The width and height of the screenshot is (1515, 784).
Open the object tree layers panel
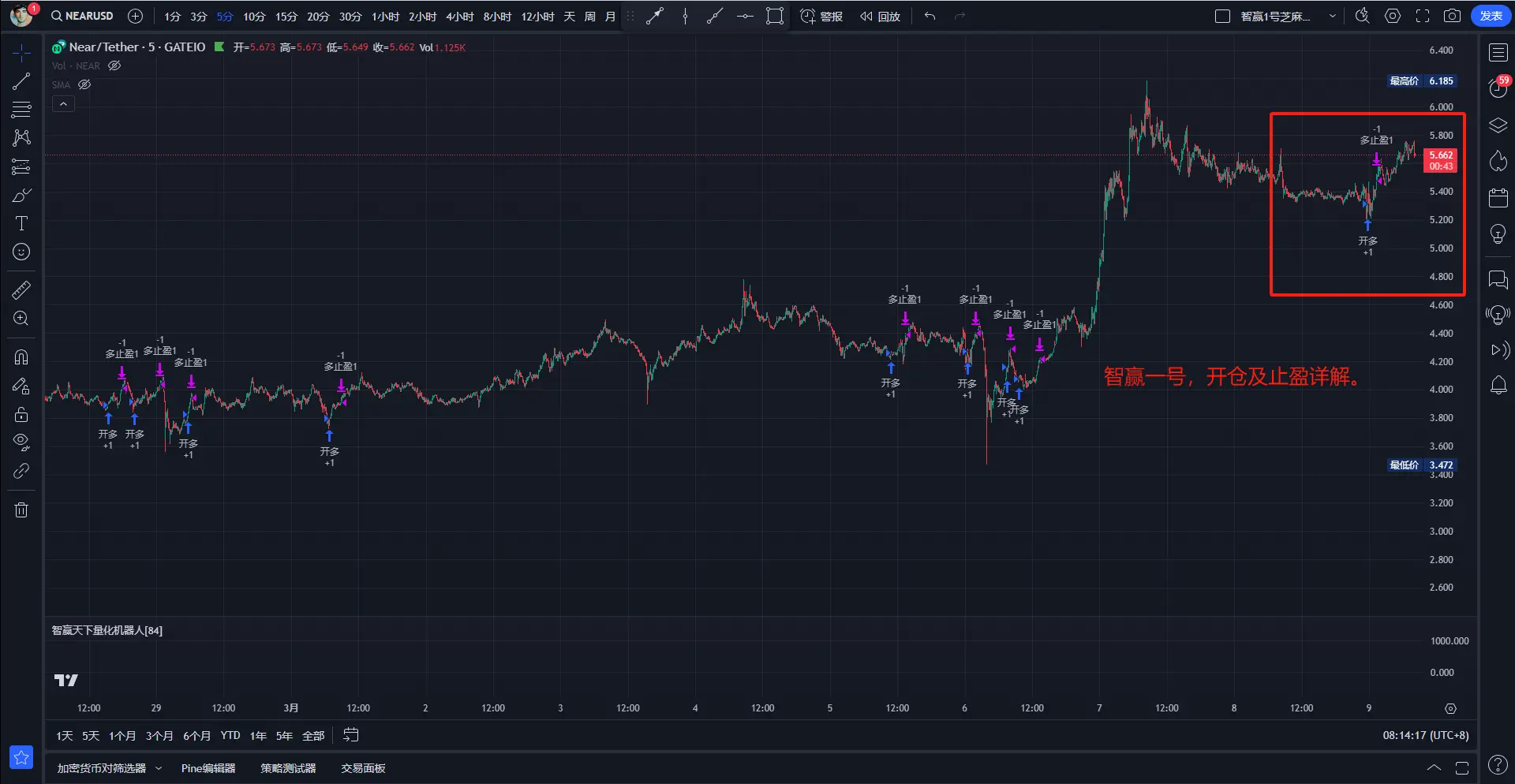click(x=1498, y=125)
